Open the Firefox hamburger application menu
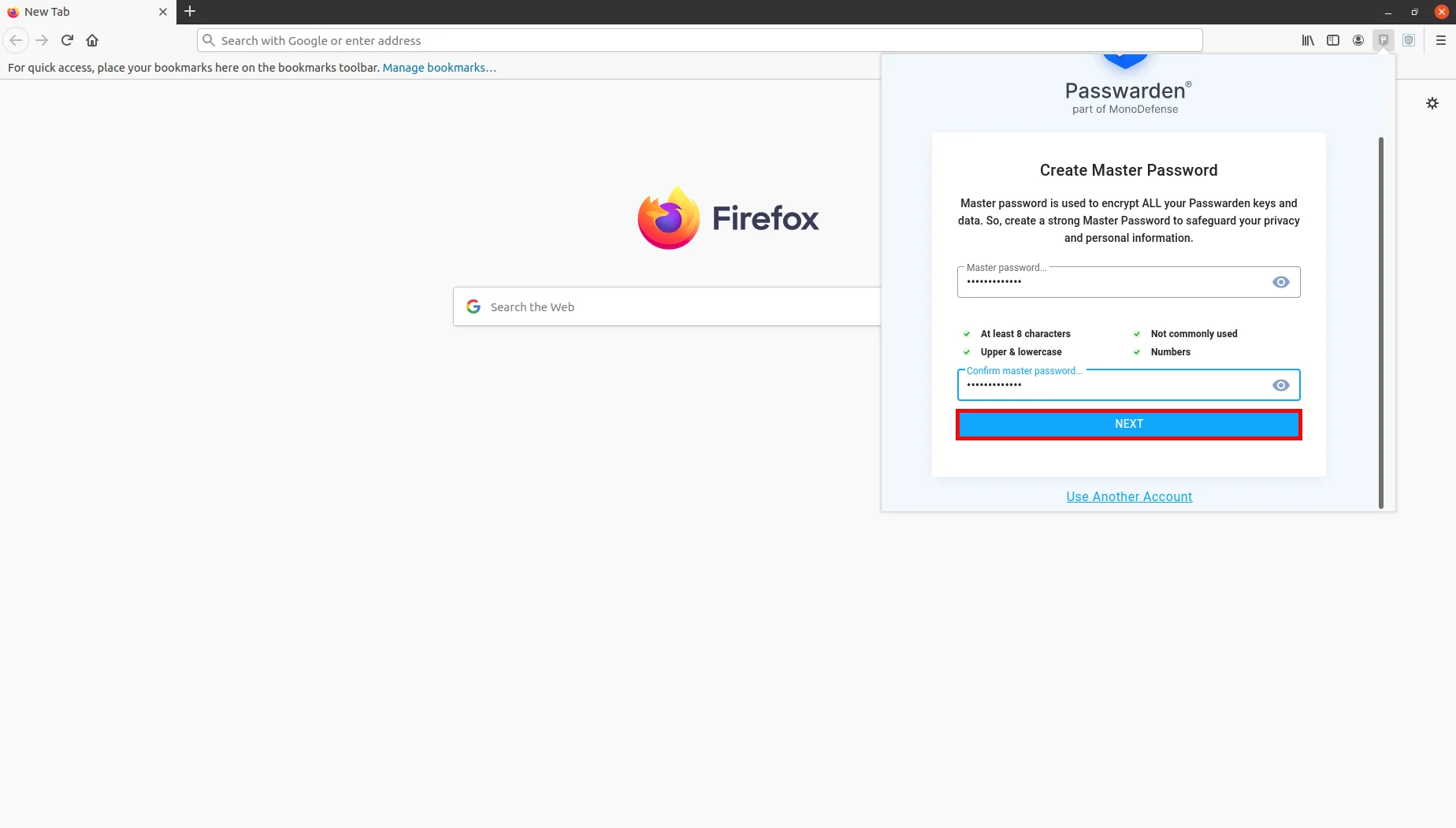 coord(1440,40)
